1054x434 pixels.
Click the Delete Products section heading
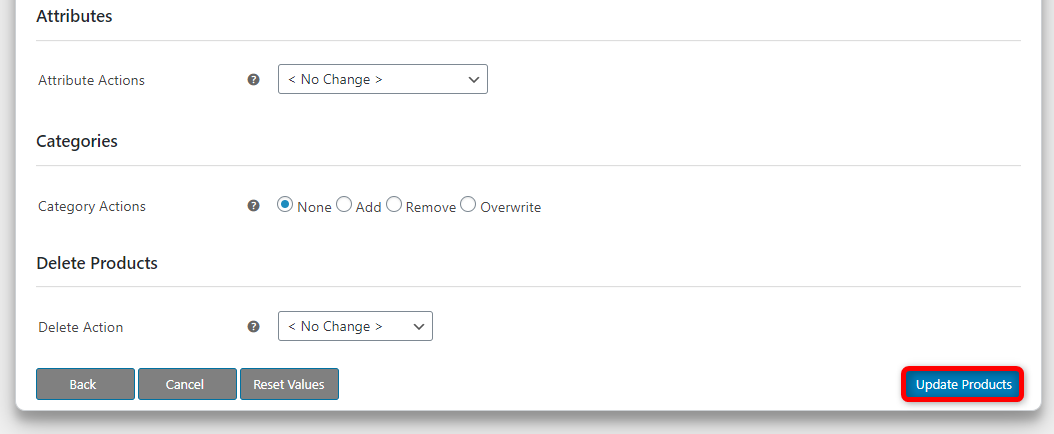coord(97,263)
